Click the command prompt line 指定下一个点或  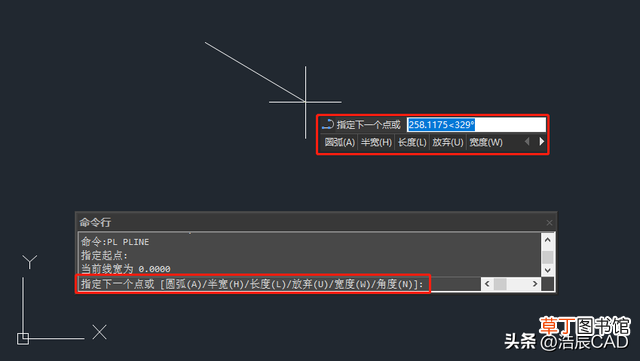(253, 284)
